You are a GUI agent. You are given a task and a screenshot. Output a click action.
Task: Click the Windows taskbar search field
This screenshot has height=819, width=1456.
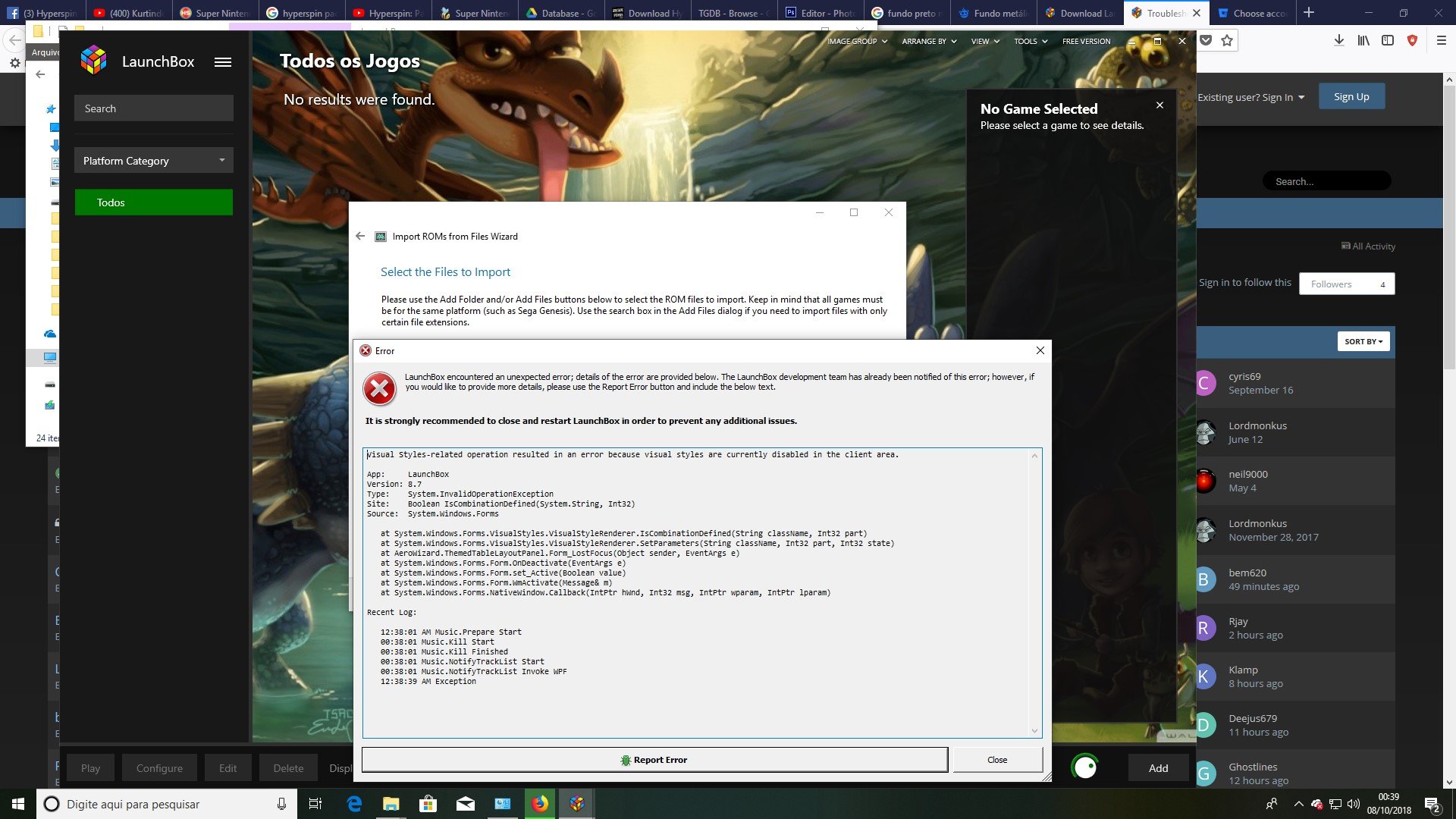click(167, 804)
